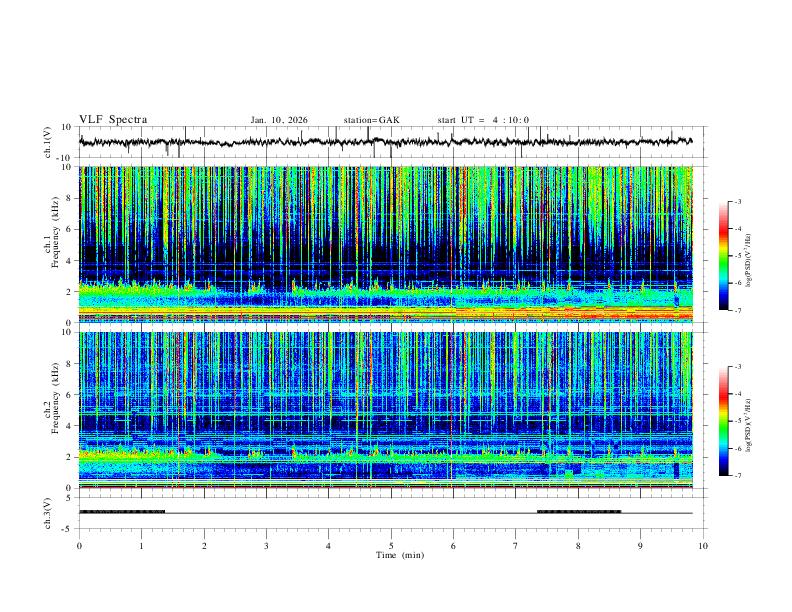This screenshot has height=612, width=792.
Task: Click the ch.2 spectrogram color scale bar
Action: [x=724, y=421]
